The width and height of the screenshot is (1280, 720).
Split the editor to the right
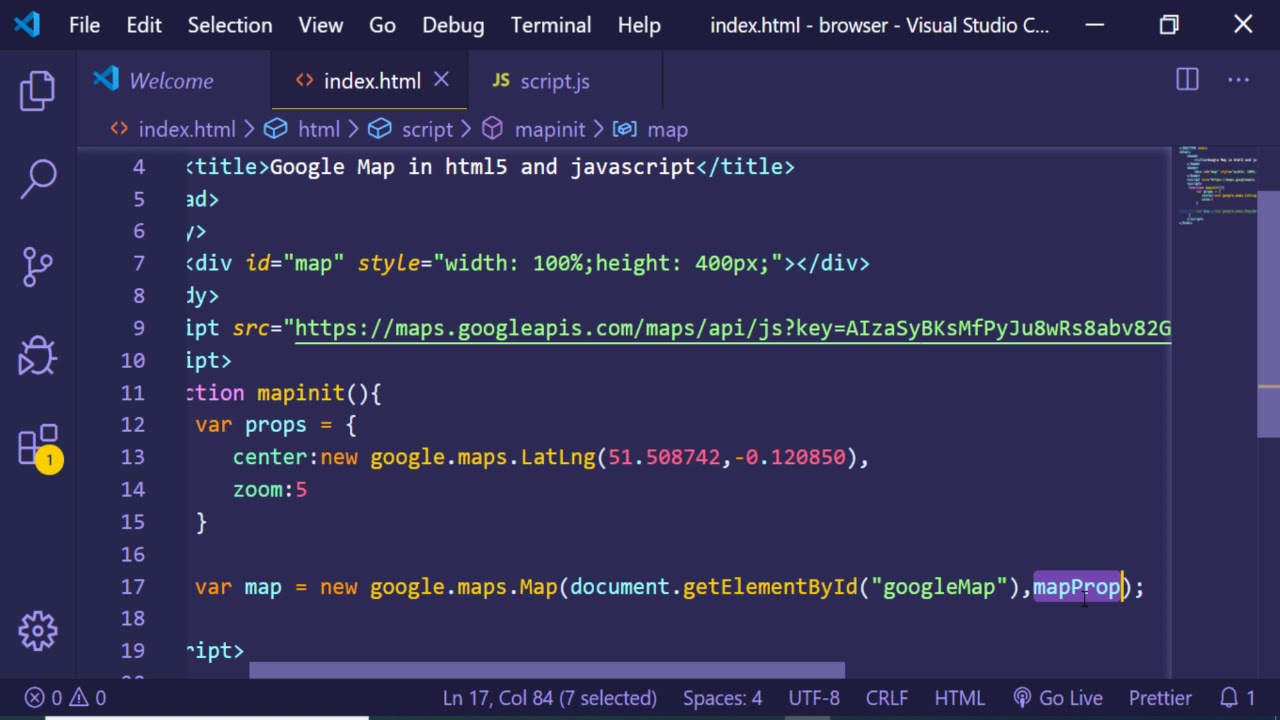1187,80
